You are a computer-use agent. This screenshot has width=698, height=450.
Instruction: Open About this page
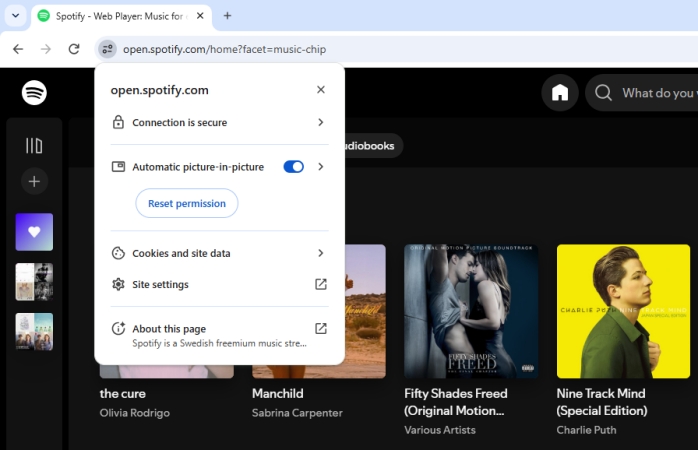(x=219, y=335)
